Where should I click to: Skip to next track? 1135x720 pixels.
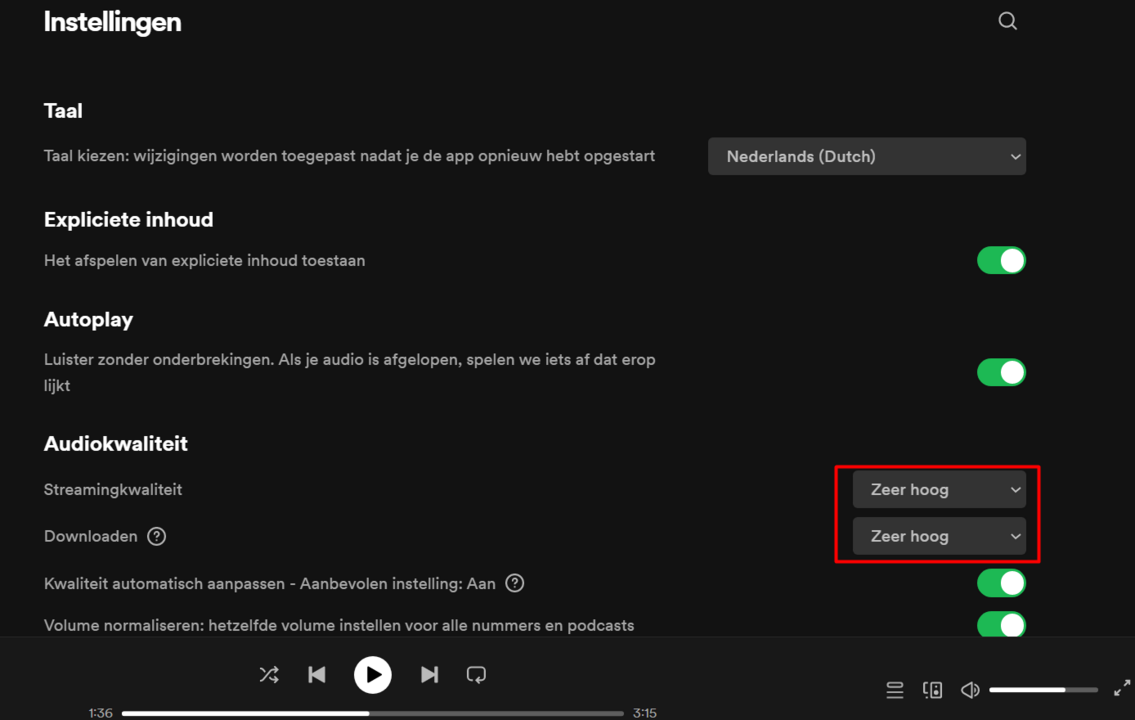429,674
